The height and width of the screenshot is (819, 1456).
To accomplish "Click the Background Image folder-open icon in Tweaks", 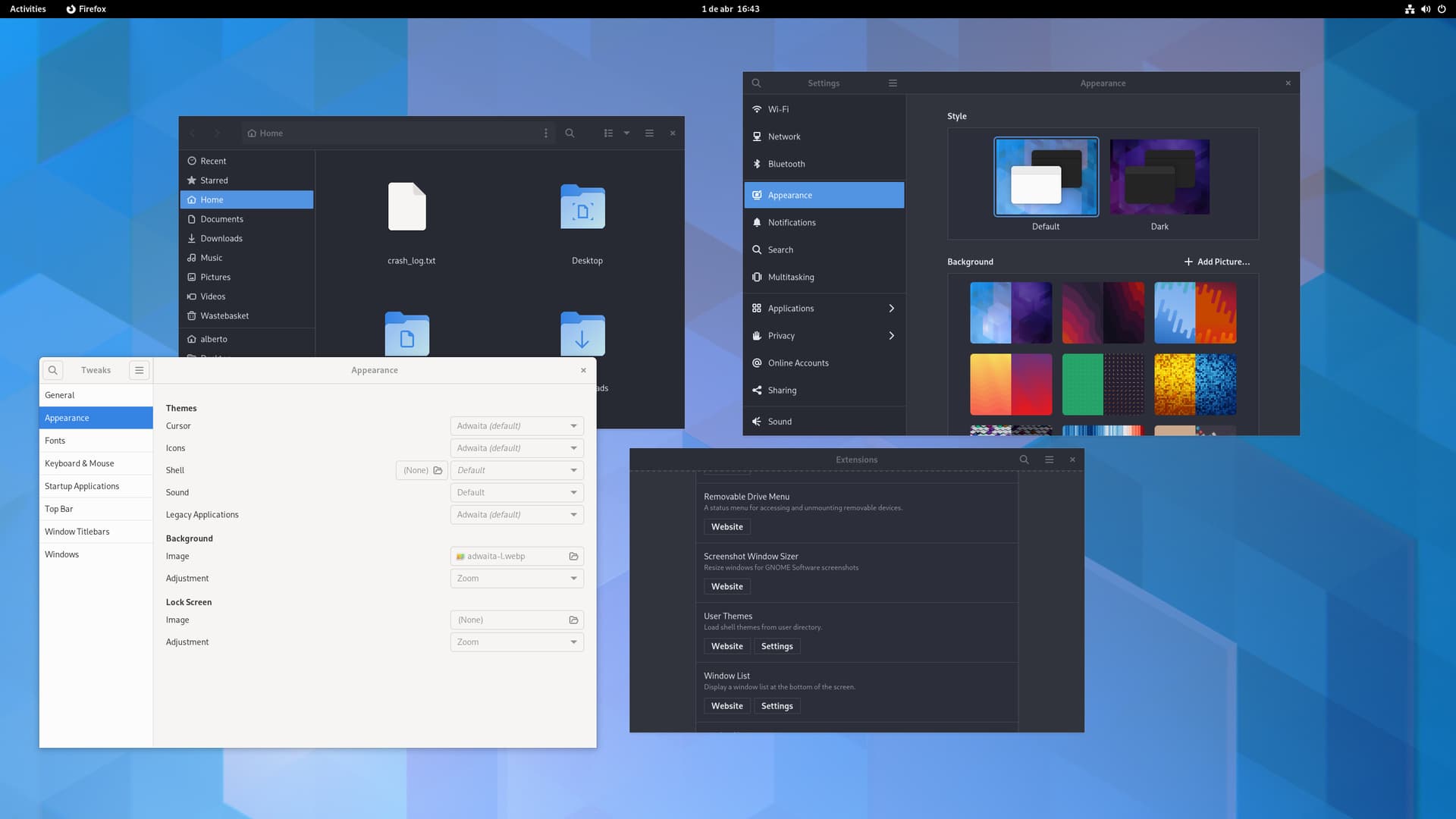I will pos(574,556).
